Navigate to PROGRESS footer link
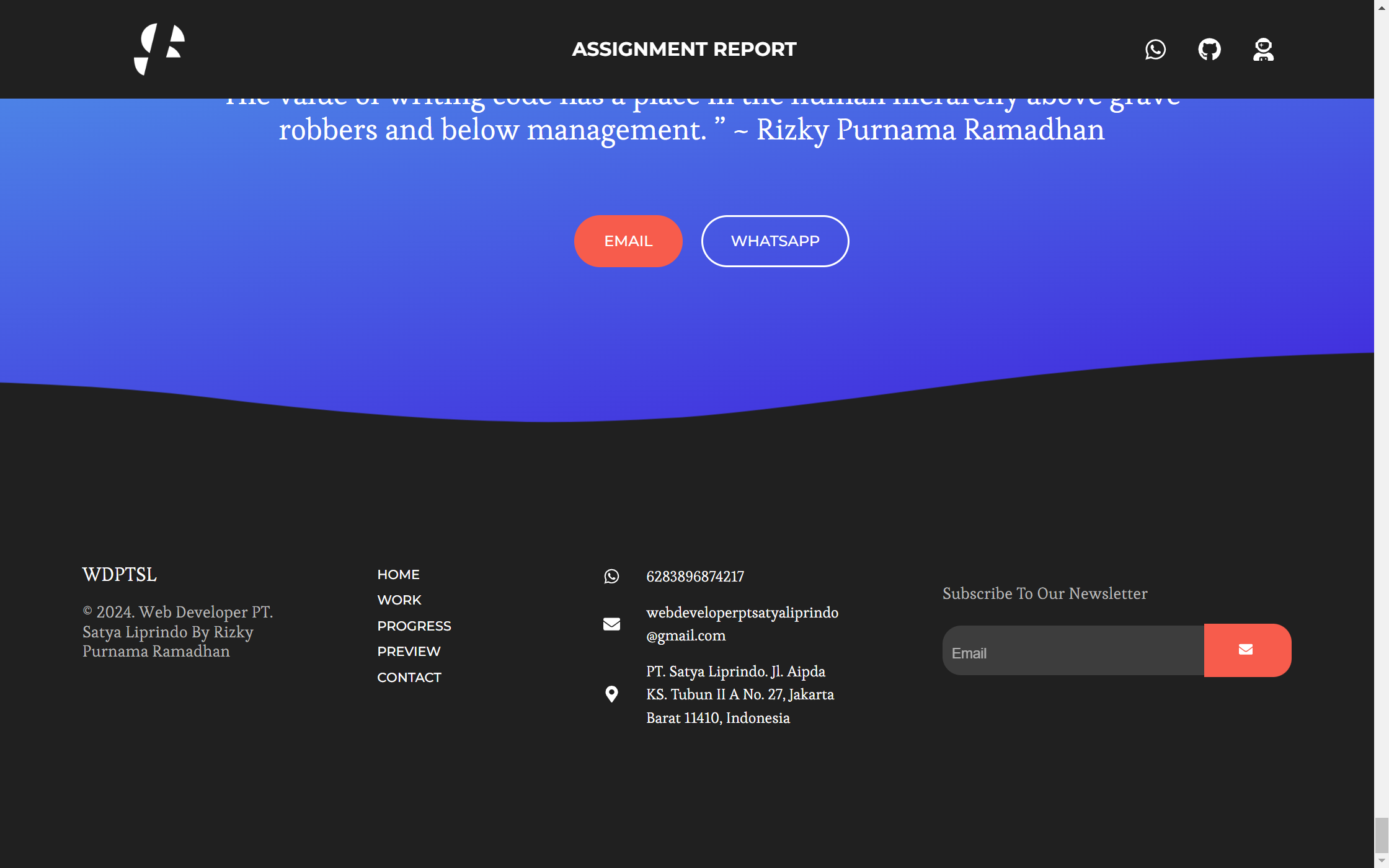This screenshot has width=1389, height=868. click(414, 626)
